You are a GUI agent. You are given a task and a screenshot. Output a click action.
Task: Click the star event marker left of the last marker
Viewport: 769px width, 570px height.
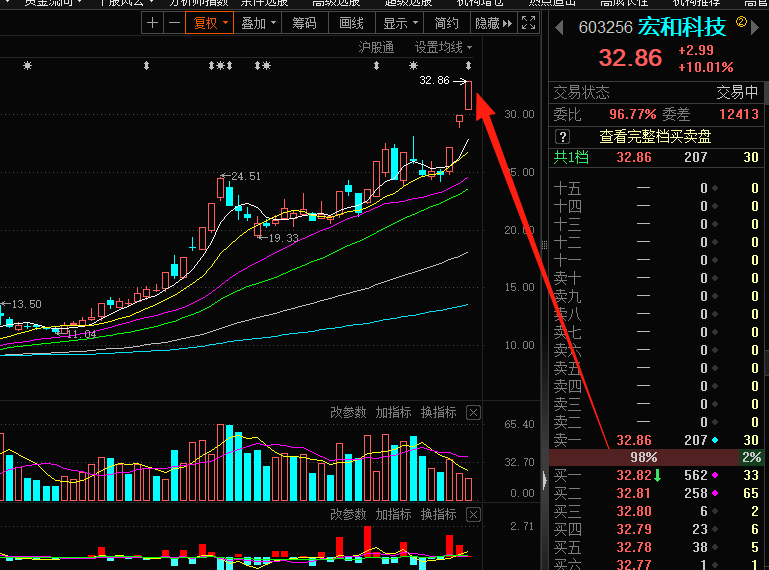[x=413, y=65]
